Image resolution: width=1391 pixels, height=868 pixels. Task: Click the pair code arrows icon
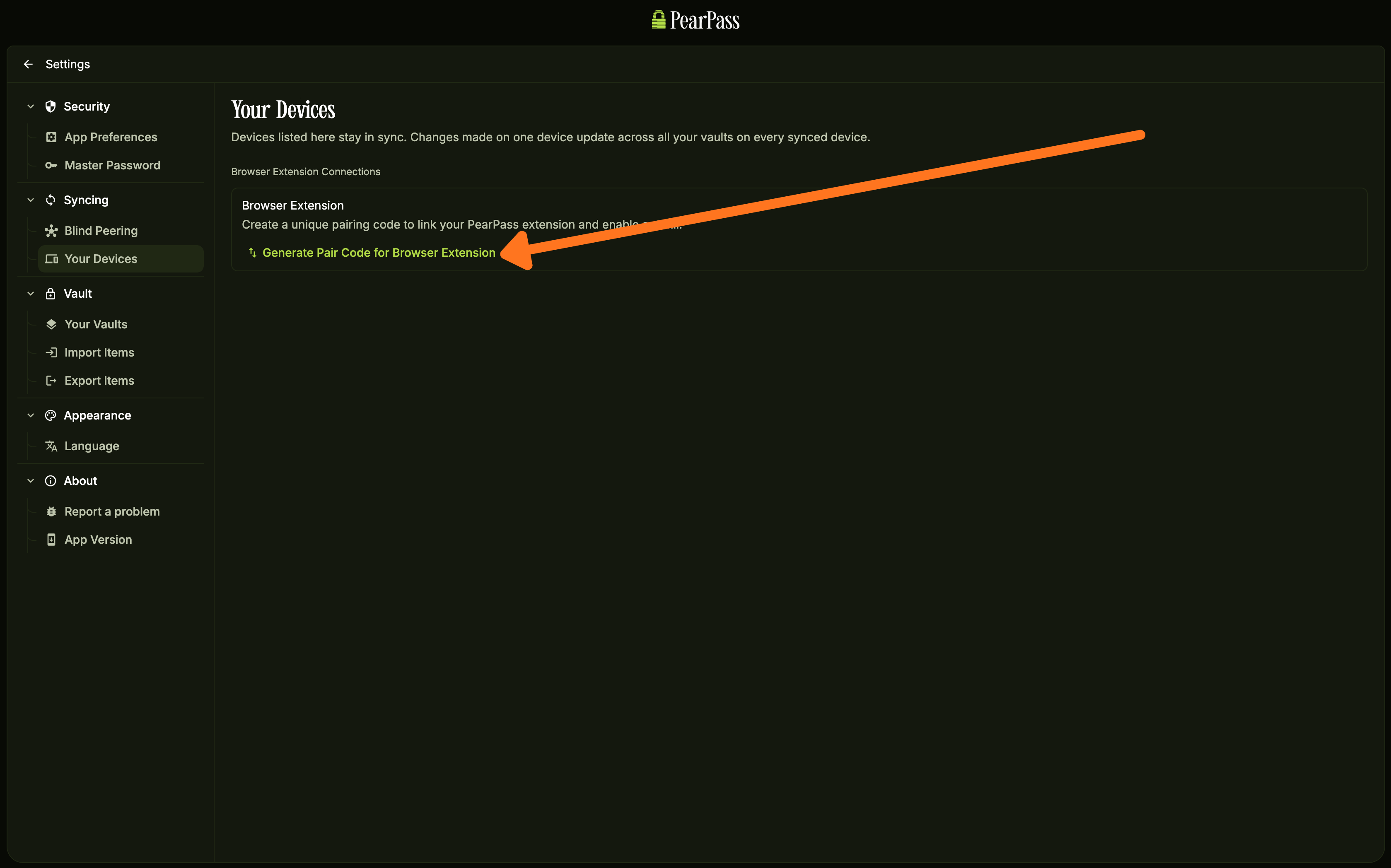coord(253,253)
